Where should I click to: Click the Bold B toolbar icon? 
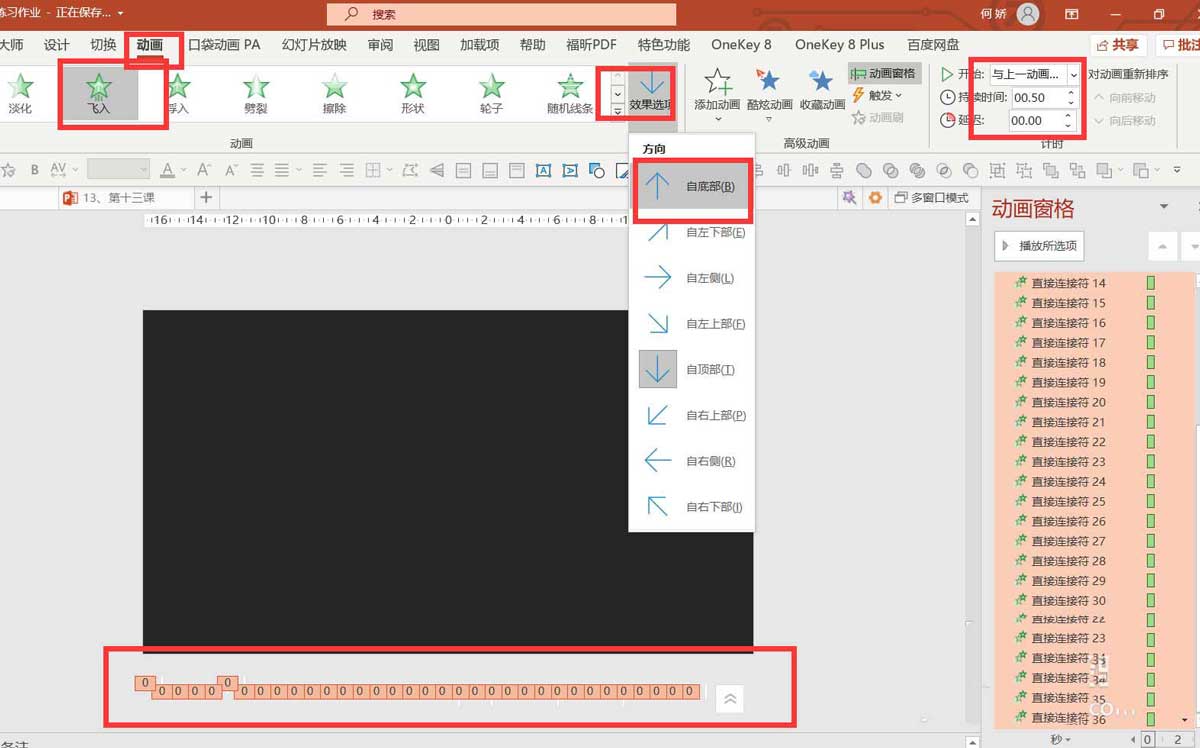pos(35,170)
